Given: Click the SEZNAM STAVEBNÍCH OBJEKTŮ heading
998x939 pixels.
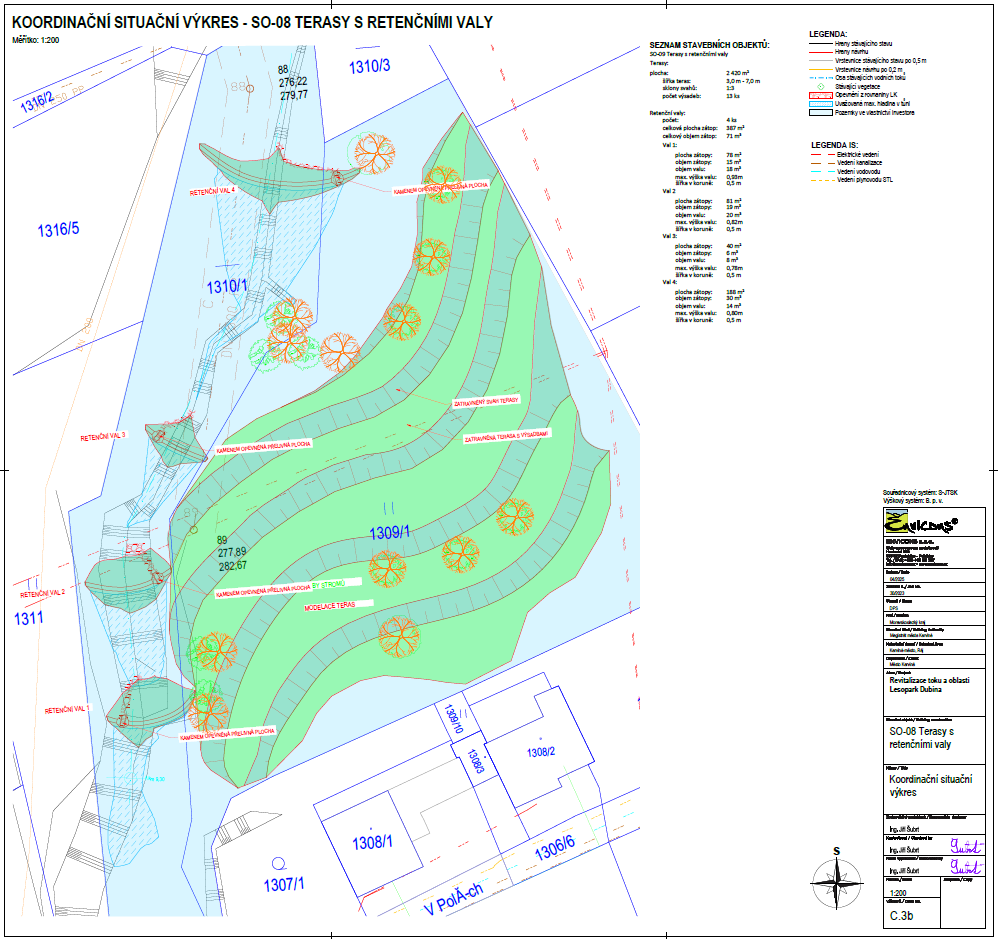Looking at the screenshot, I should [x=709, y=46].
